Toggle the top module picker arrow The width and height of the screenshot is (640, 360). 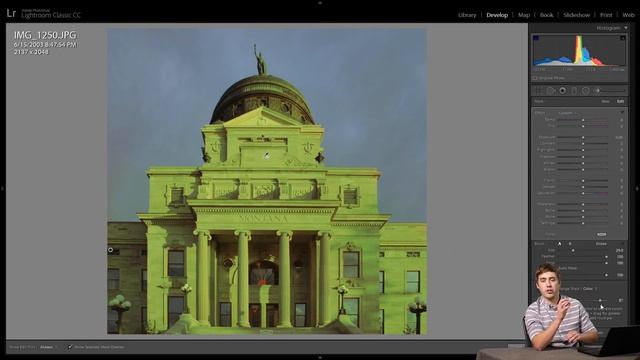(320, 2)
